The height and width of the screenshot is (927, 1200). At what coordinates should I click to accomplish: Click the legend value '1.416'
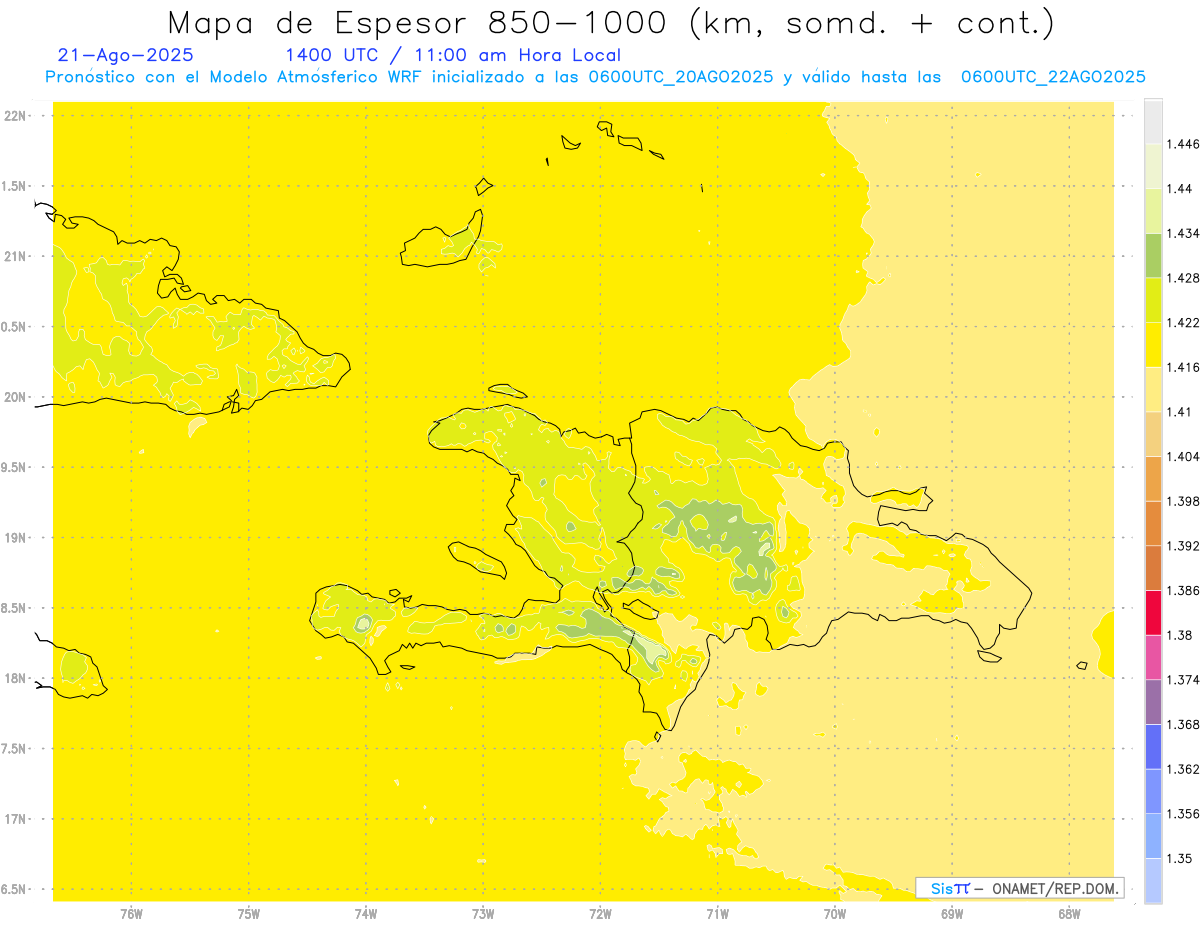point(1183,367)
